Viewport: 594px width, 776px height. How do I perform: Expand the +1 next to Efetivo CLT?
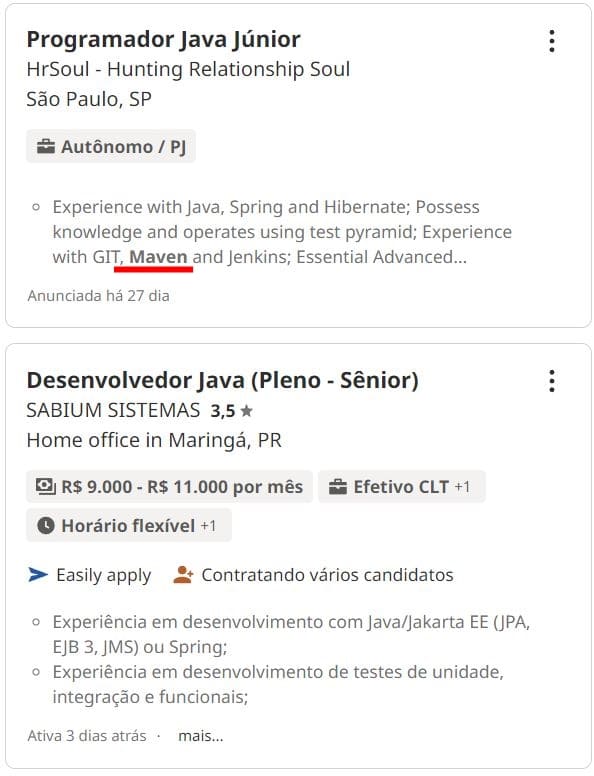(x=462, y=487)
